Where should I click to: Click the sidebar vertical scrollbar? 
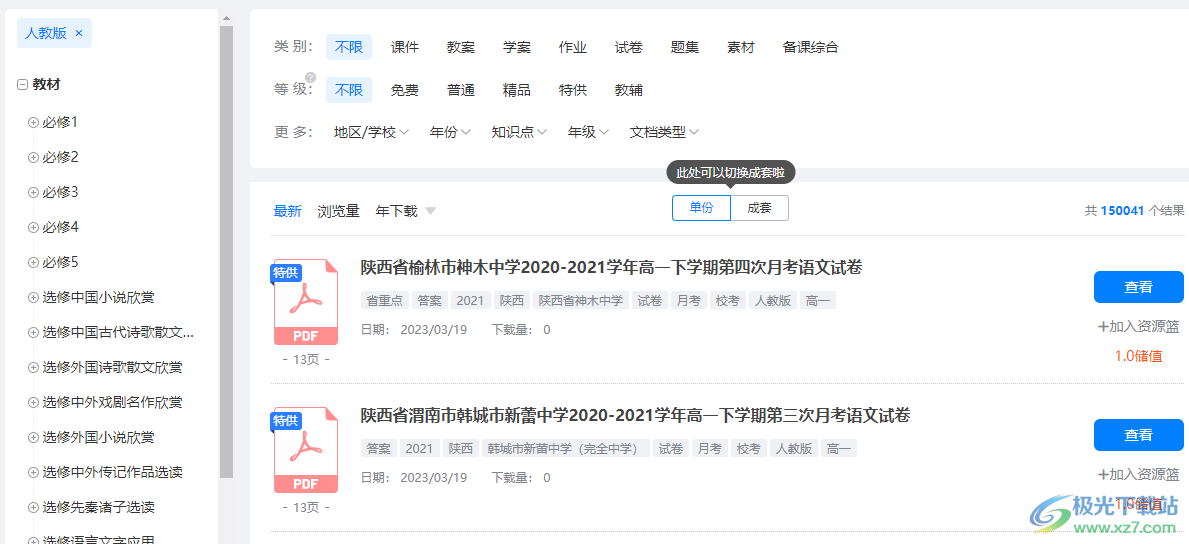coord(226,250)
